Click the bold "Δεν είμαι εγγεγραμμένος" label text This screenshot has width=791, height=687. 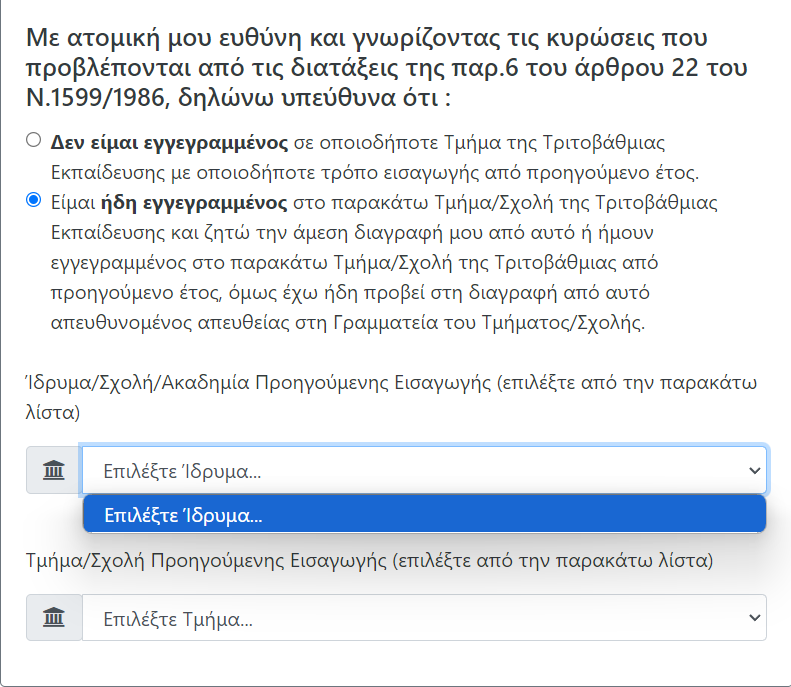(x=169, y=141)
